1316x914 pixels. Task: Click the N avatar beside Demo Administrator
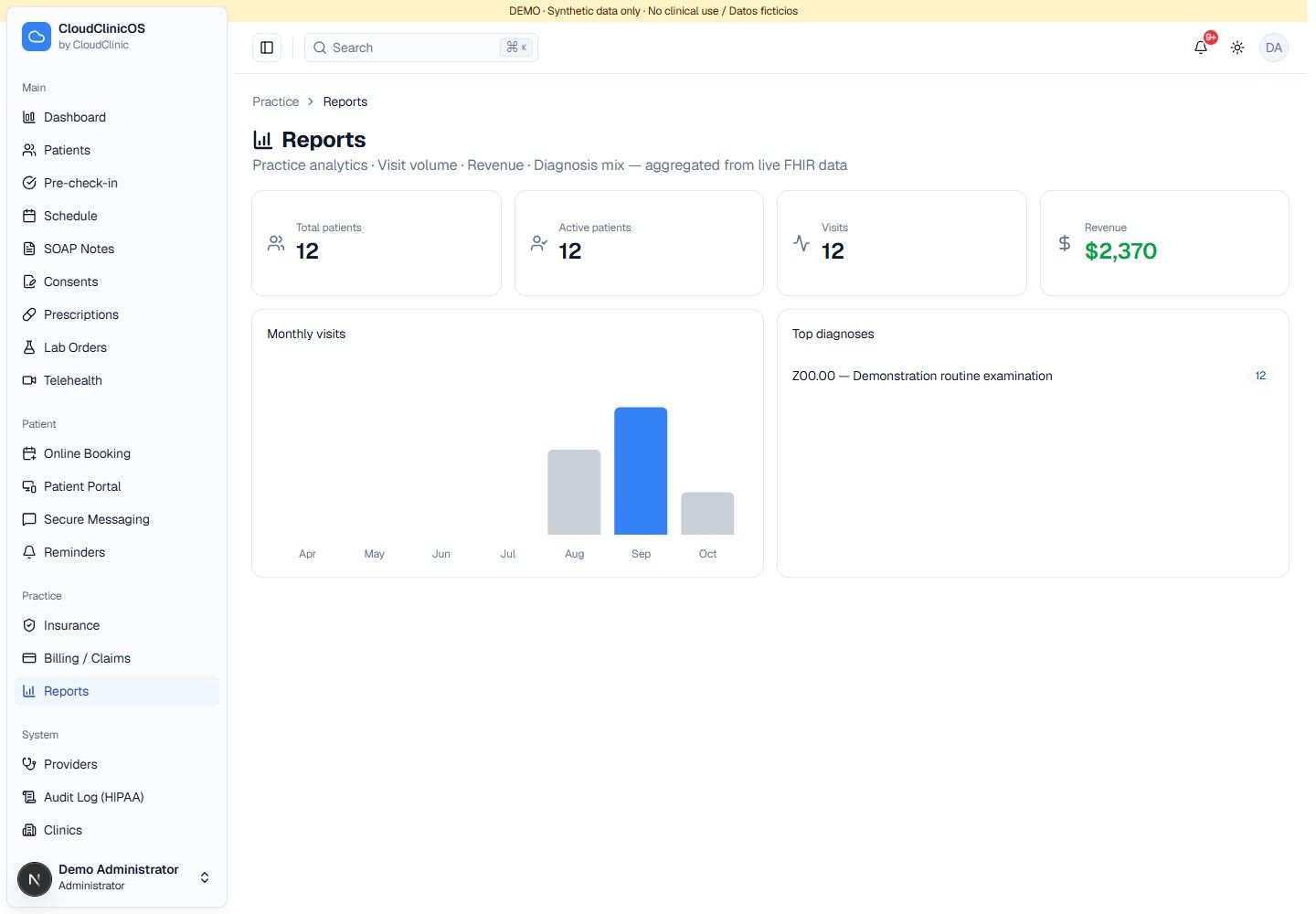[35, 879]
